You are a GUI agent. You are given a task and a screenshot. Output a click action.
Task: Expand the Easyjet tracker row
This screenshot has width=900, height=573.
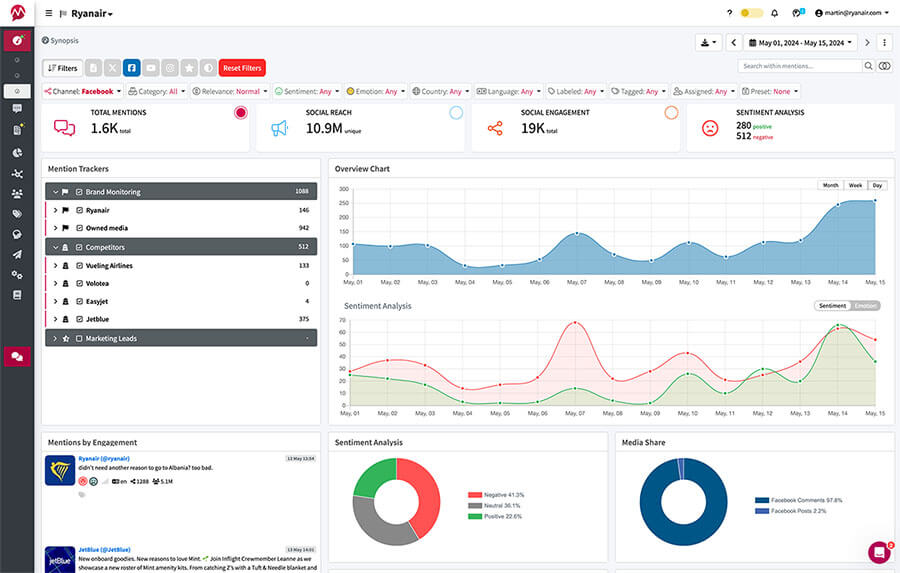click(x=55, y=301)
